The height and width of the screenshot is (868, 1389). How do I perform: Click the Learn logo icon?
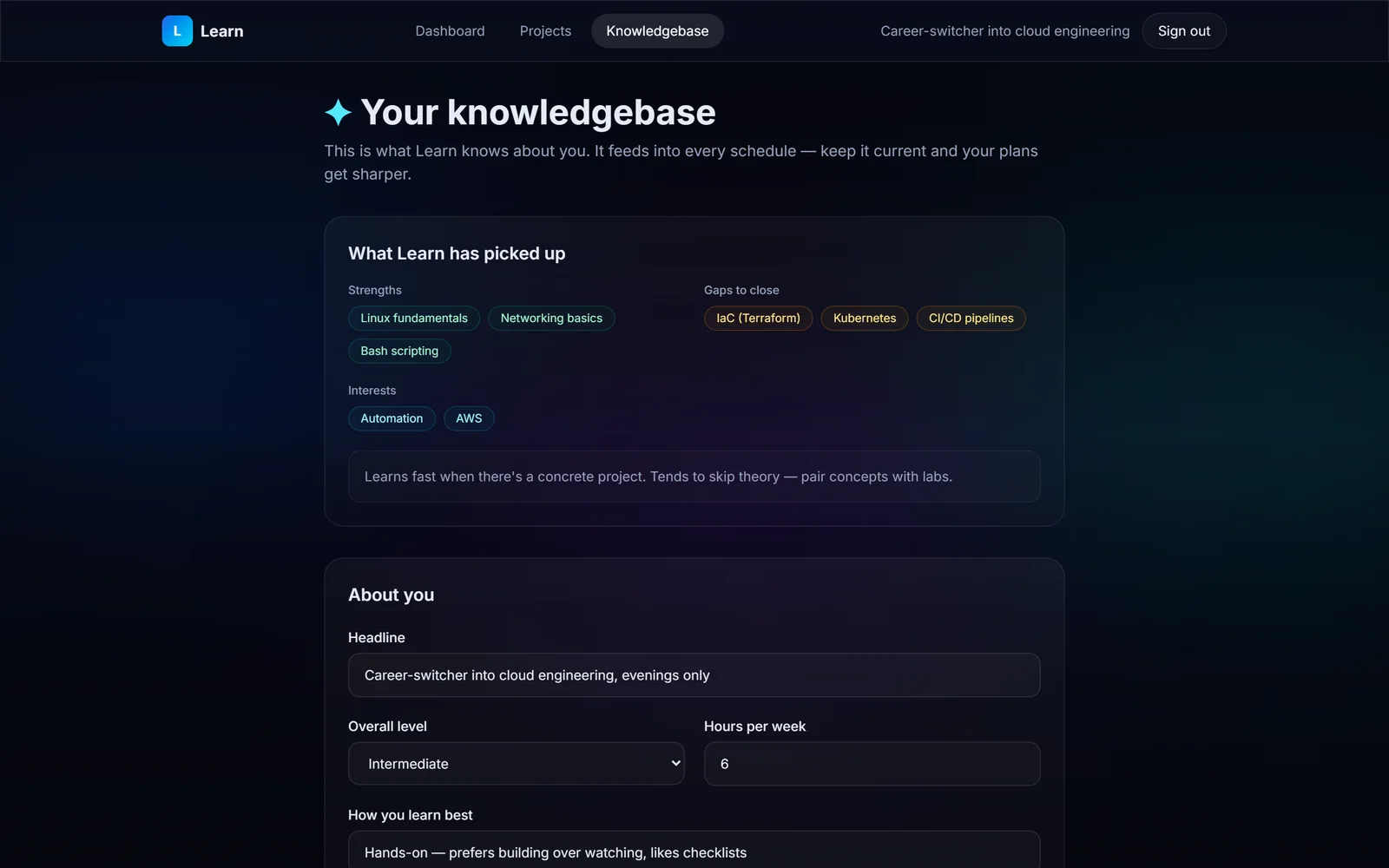pyautogui.click(x=177, y=31)
